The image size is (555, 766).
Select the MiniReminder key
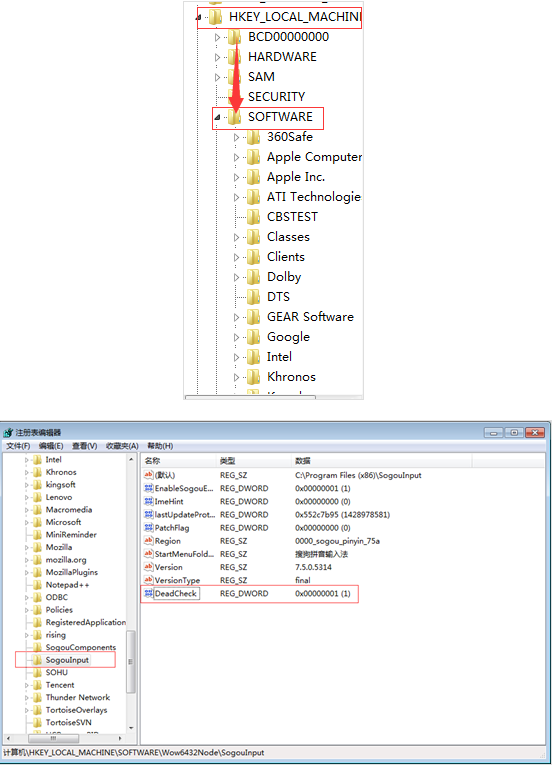71,534
